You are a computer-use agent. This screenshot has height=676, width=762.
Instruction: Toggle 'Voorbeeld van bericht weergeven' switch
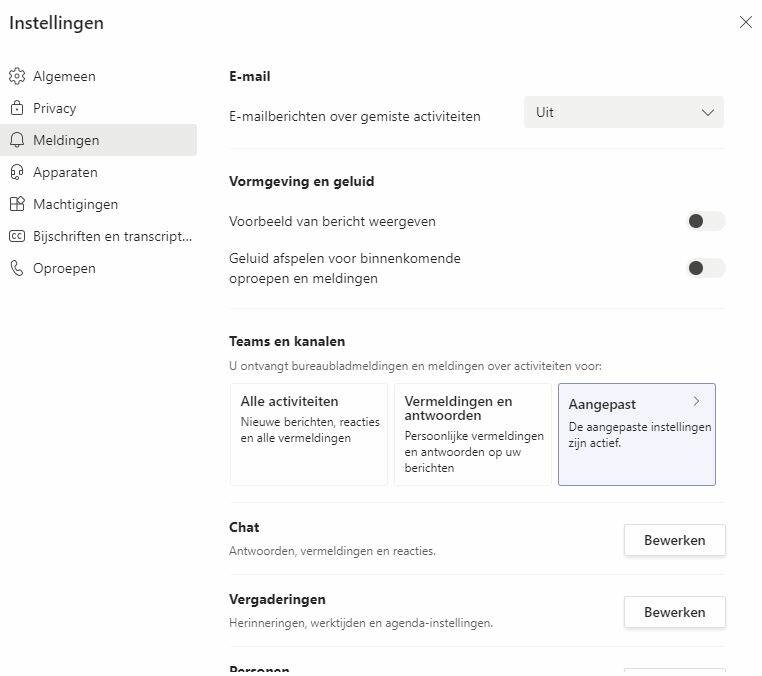coord(706,221)
